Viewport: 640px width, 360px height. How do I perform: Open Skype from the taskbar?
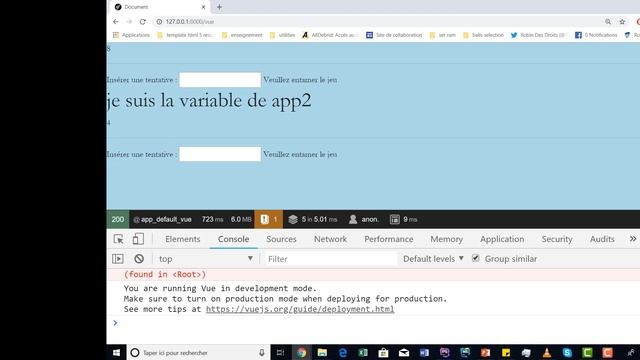pos(567,353)
